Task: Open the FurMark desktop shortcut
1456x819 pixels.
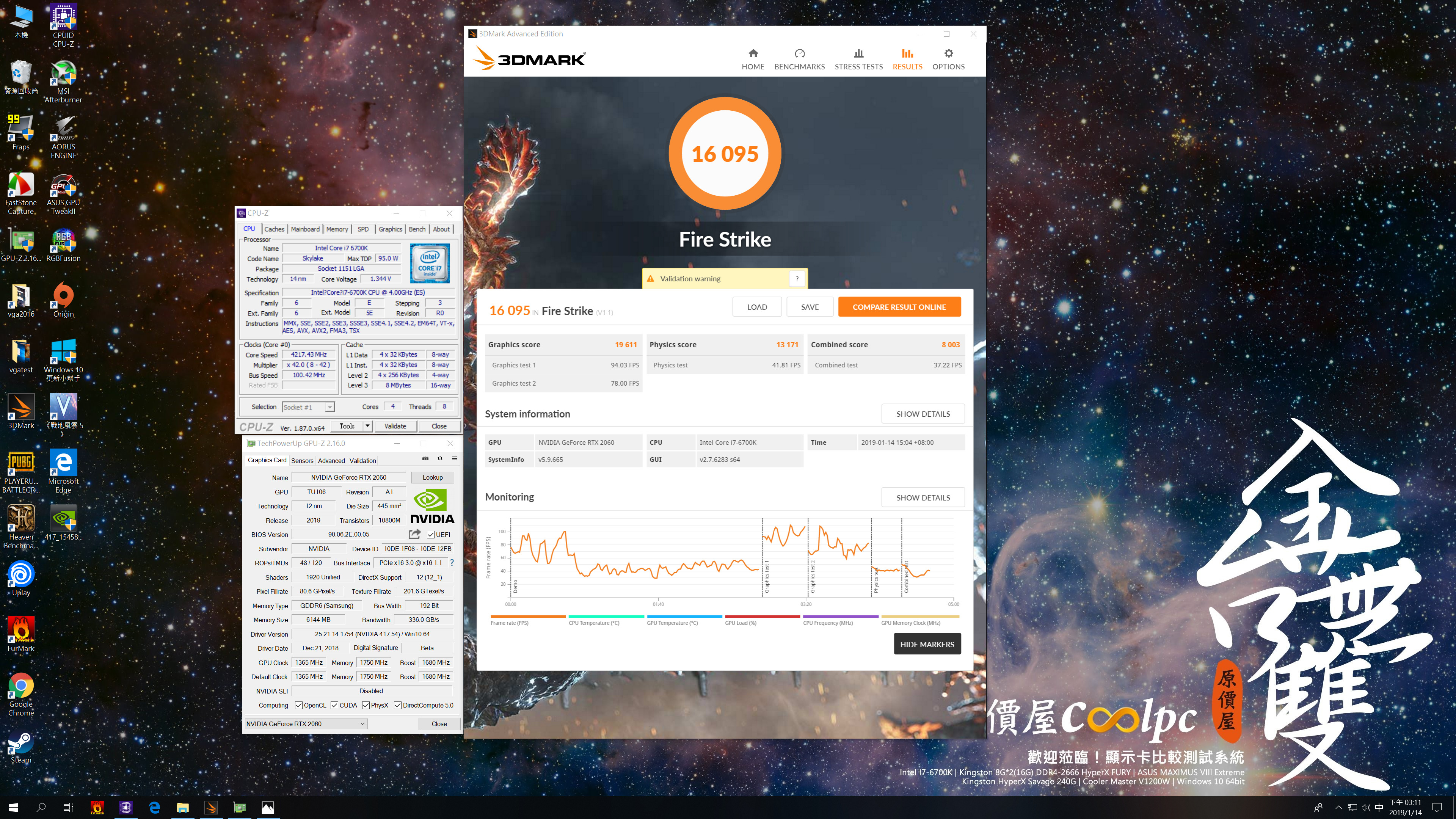Action: click(21, 635)
